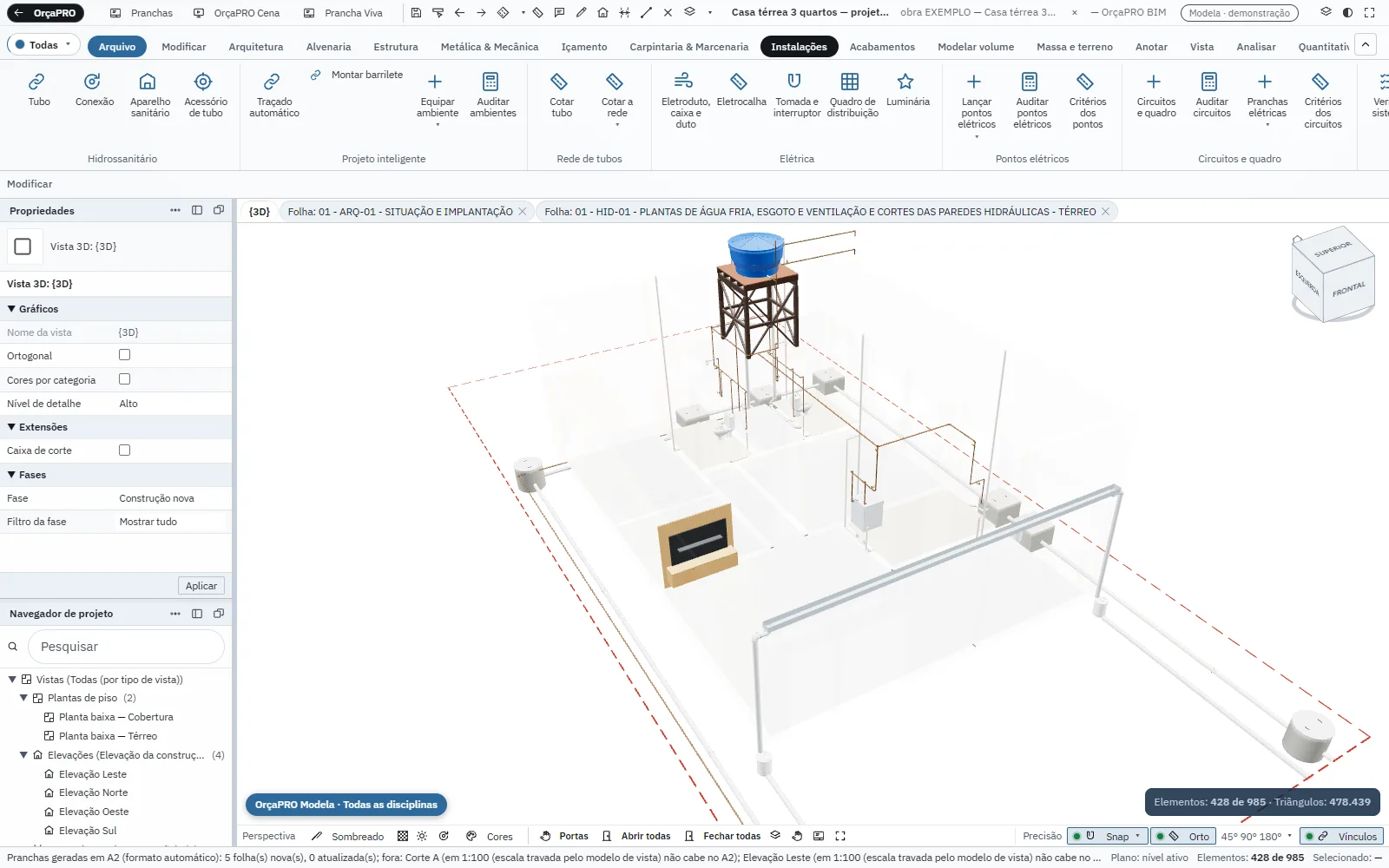Click the Aplicar button
The image size is (1389, 868).
click(201, 586)
